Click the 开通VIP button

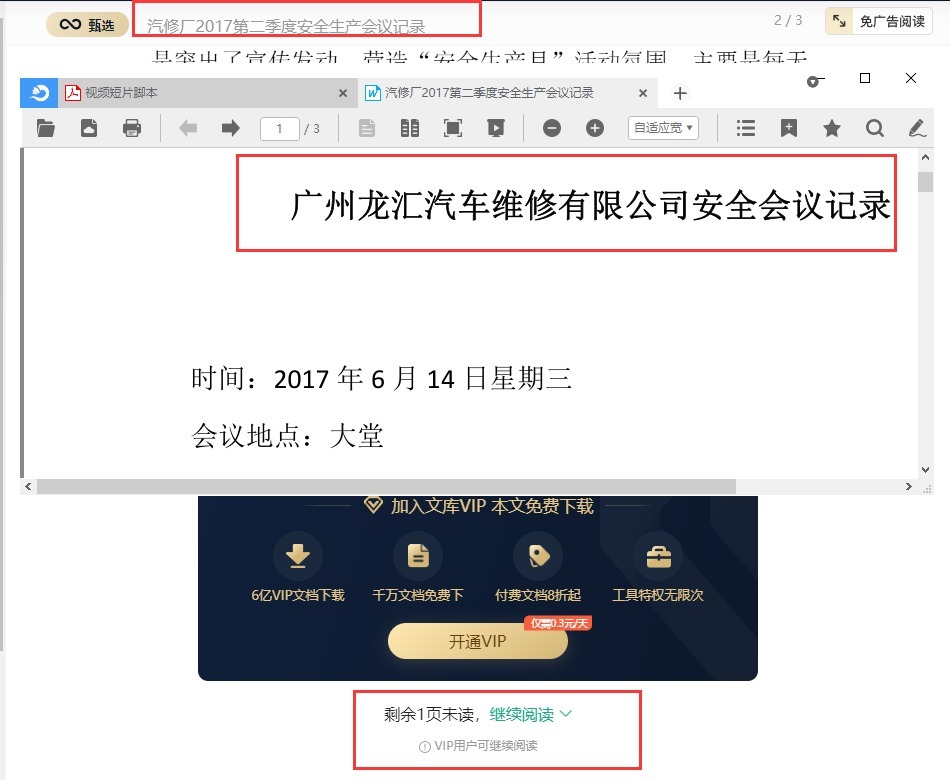pyautogui.click(x=477, y=641)
